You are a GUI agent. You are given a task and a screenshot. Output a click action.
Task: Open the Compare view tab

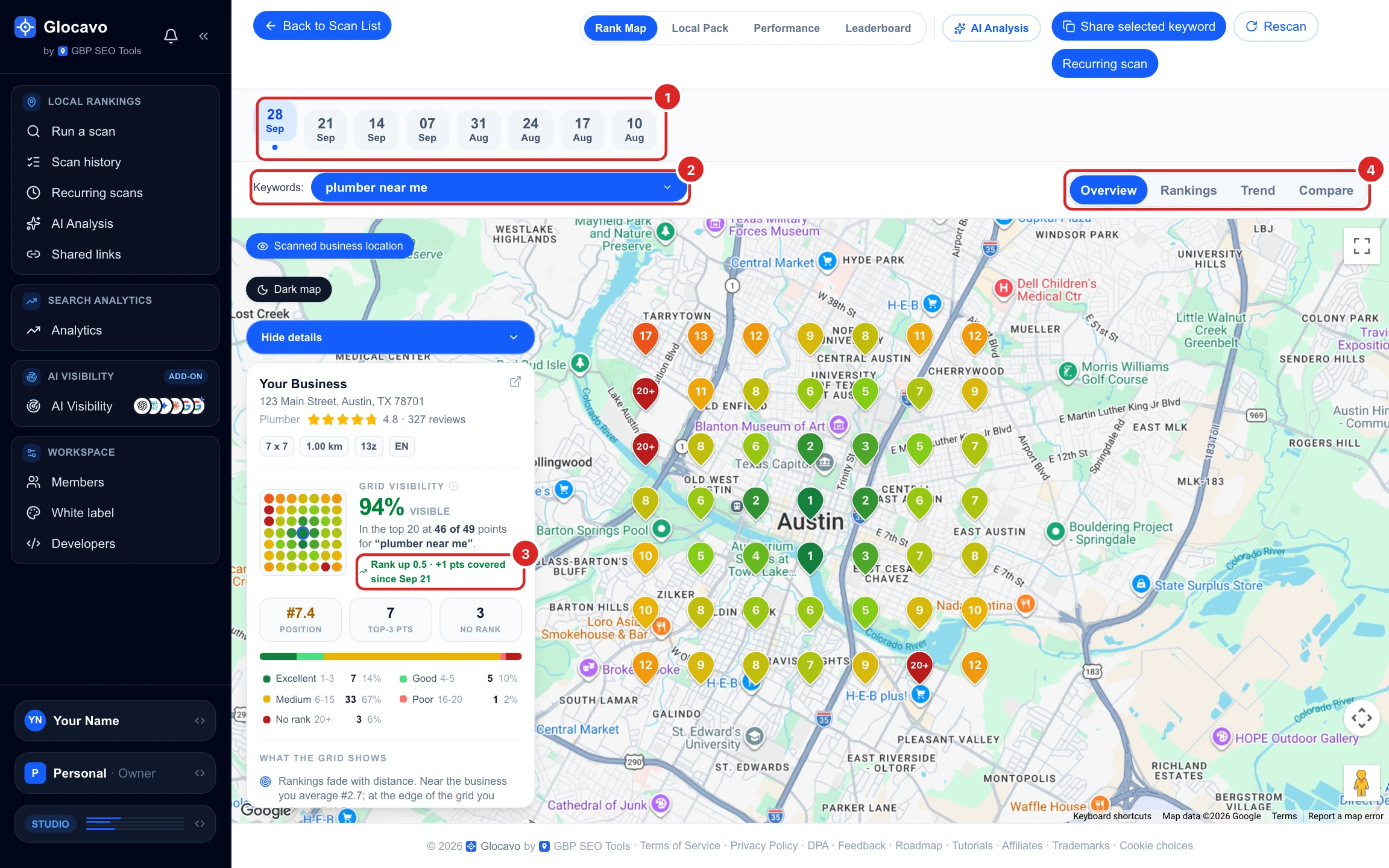coord(1326,190)
